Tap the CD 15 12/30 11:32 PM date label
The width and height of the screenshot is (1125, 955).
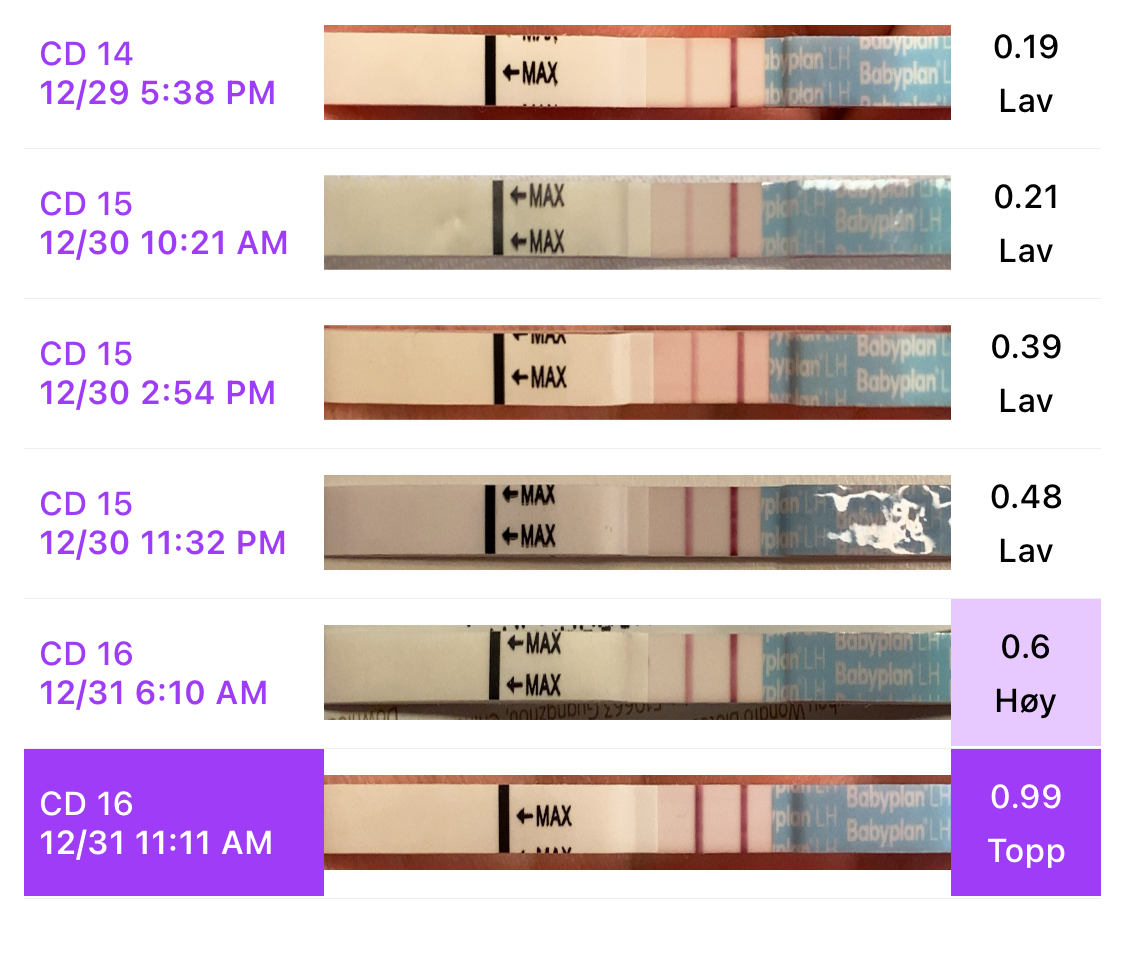(x=163, y=523)
